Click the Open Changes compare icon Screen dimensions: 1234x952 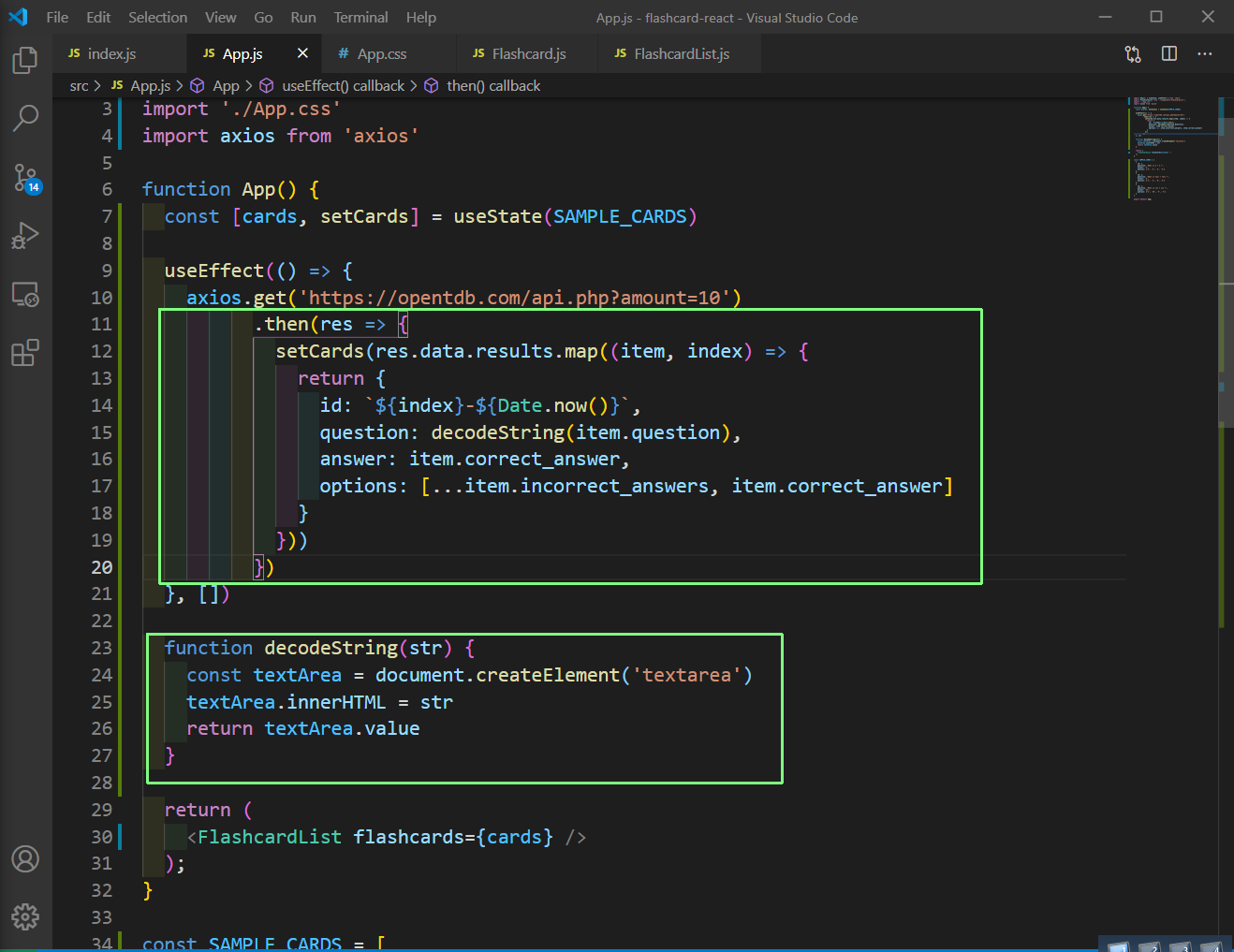1133,53
